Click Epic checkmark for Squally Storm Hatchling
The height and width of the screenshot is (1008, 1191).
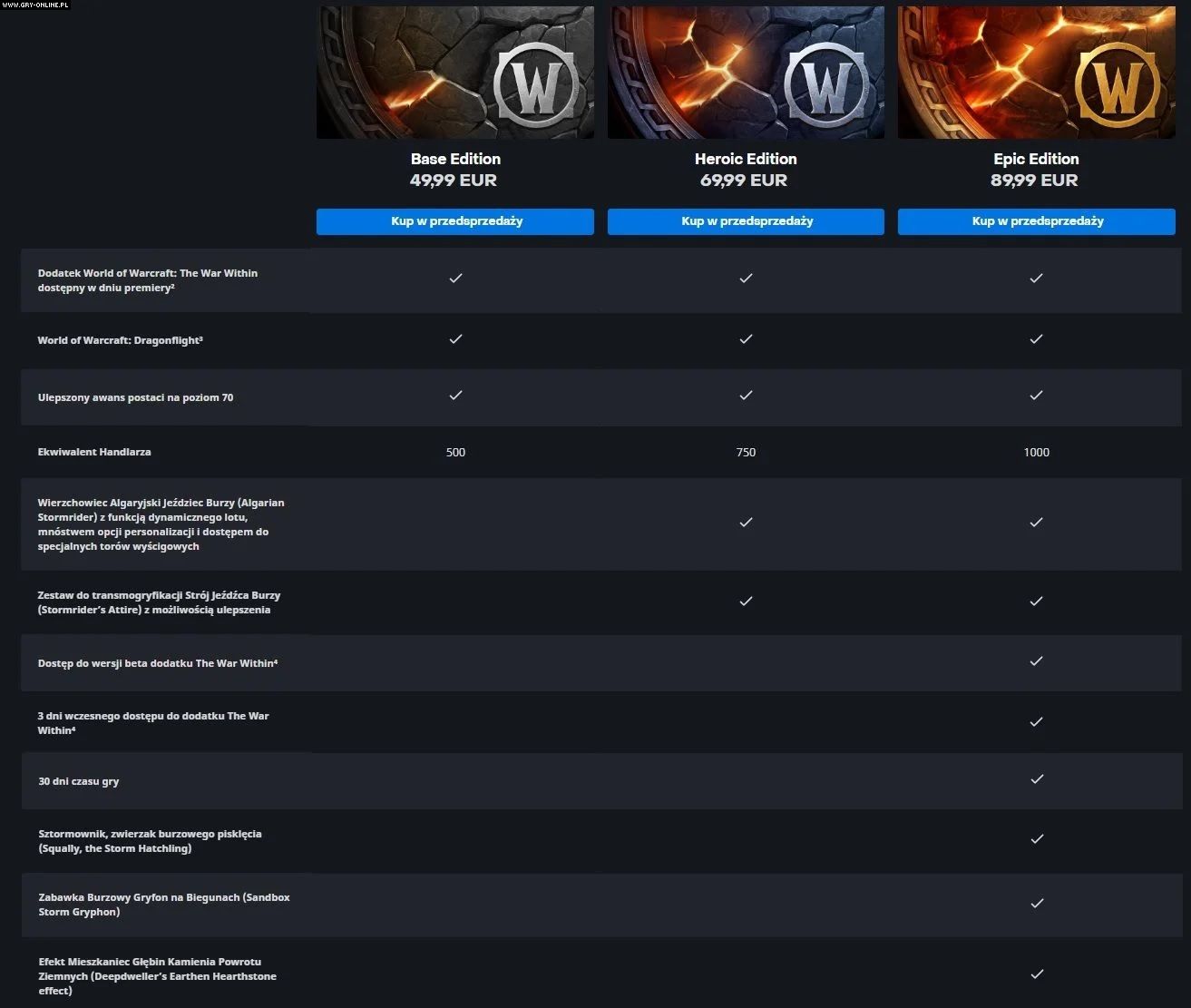tap(1036, 839)
